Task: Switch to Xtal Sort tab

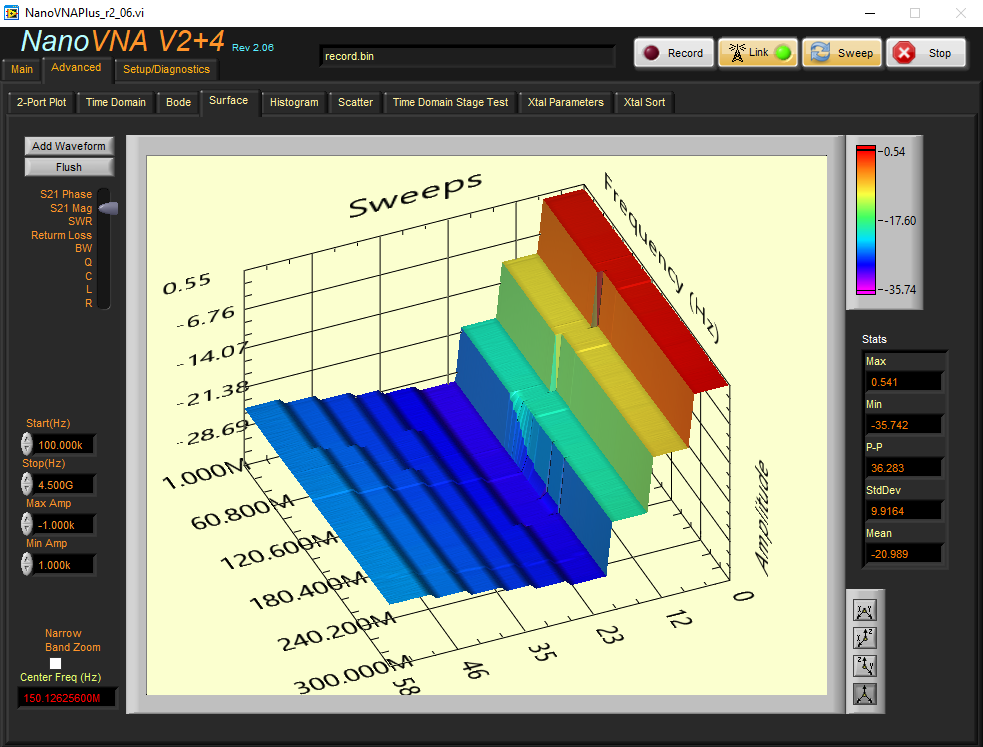Action: (644, 102)
